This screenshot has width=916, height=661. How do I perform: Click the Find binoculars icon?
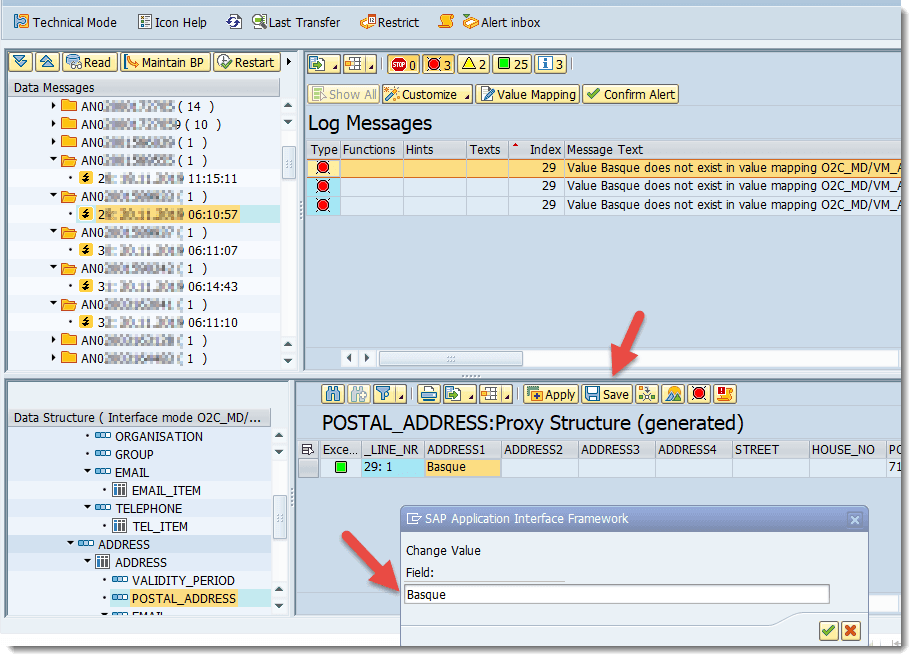click(333, 394)
